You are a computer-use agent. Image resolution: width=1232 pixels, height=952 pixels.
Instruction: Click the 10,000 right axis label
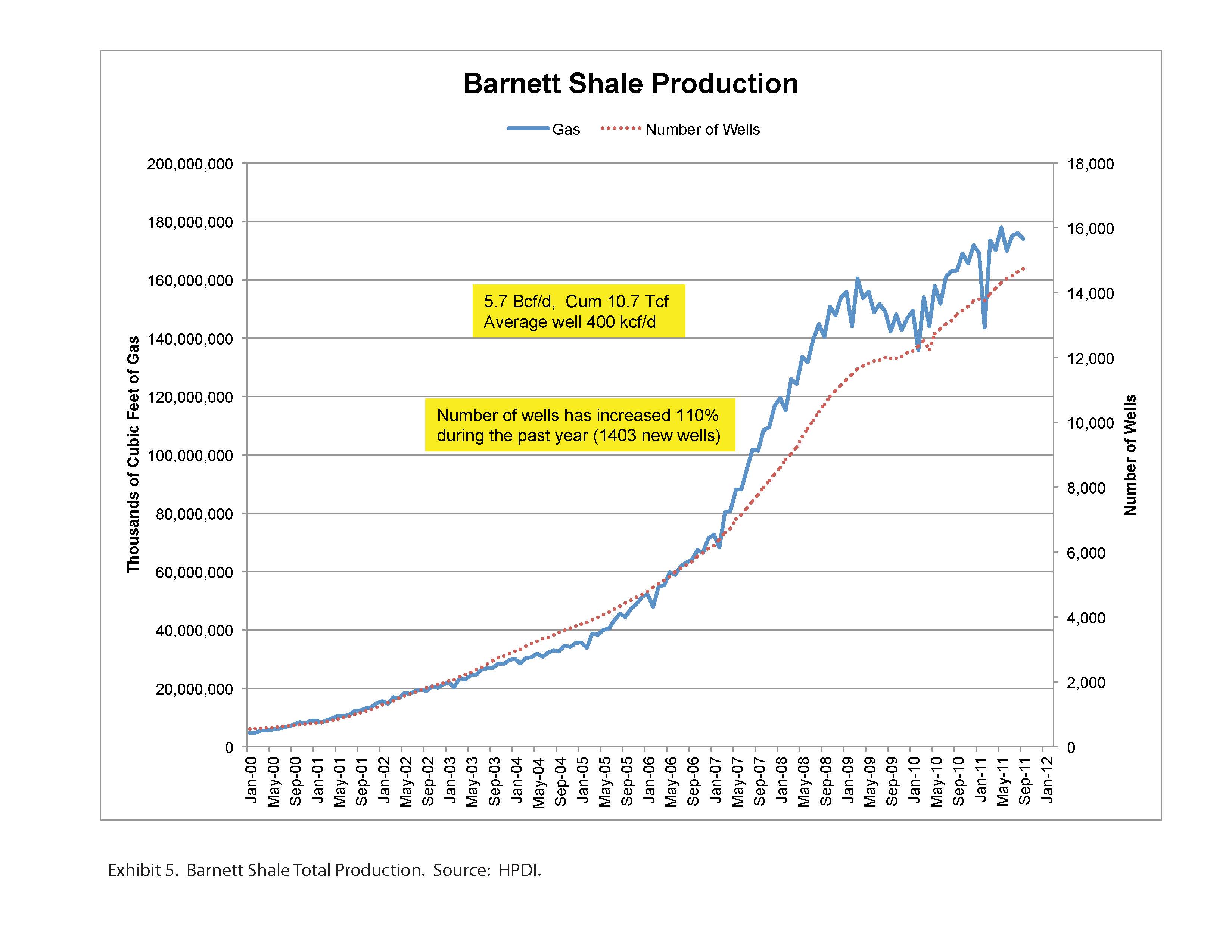[1091, 423]
